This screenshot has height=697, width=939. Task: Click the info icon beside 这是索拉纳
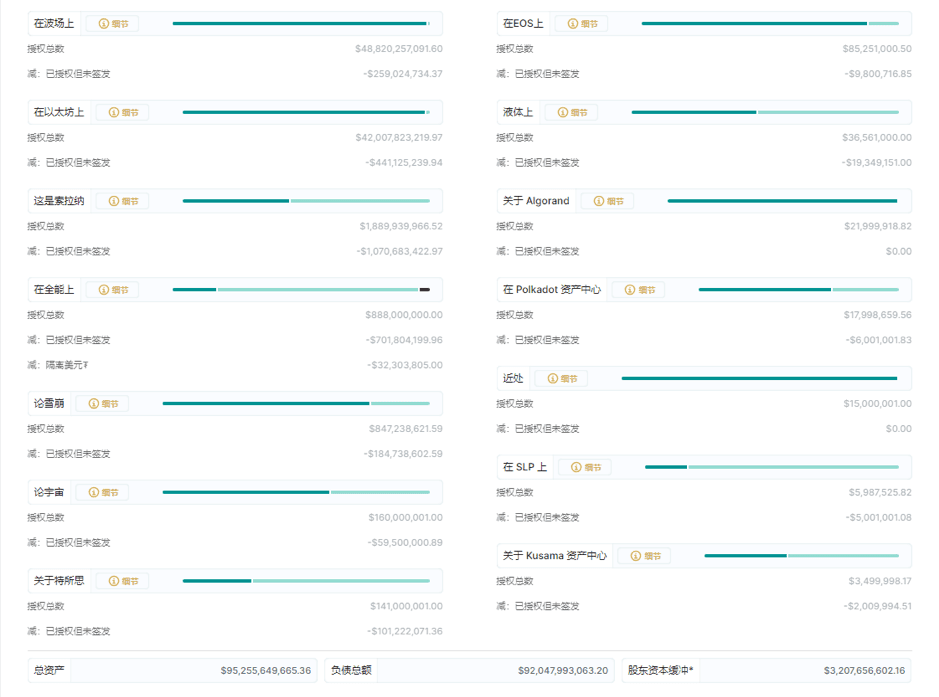tap(113, 201)
